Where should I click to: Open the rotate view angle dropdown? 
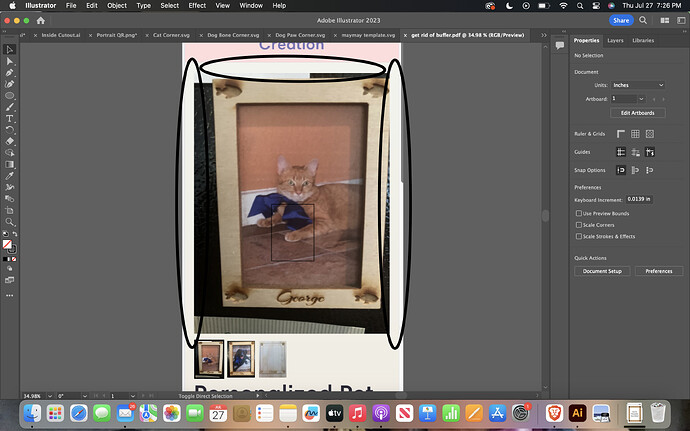(84, 396)
